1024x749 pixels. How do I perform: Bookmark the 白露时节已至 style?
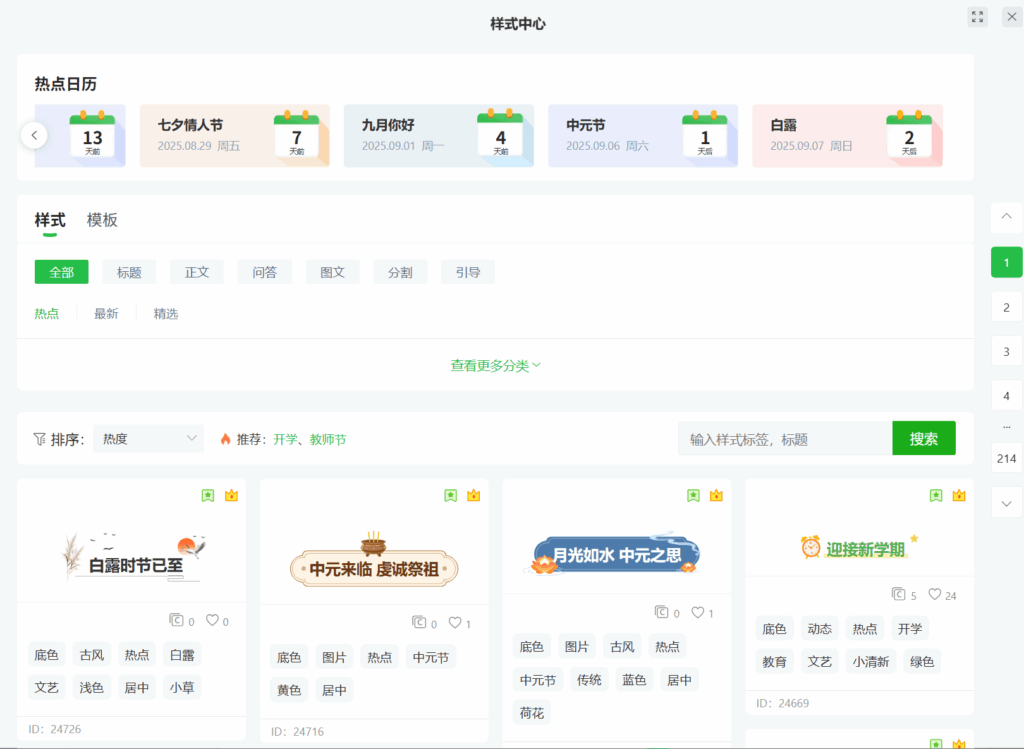208,496
